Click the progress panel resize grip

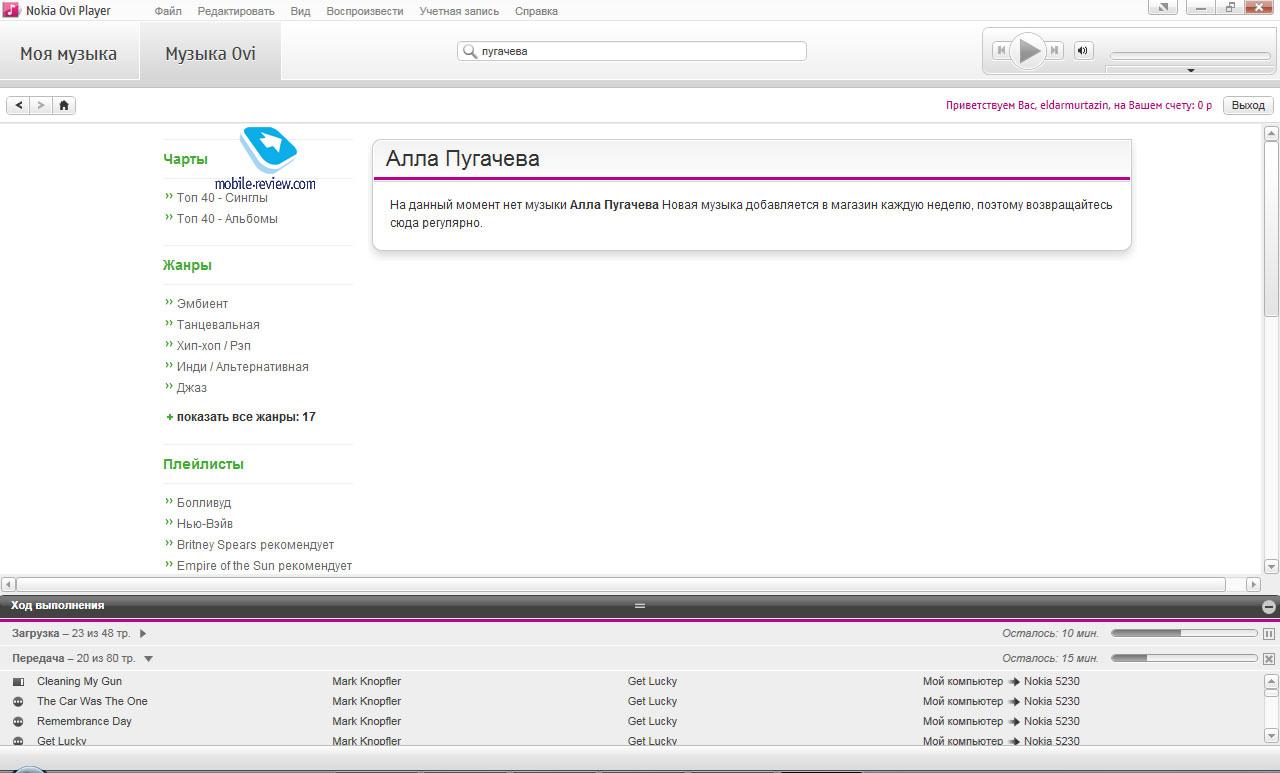tap(640, 605)
